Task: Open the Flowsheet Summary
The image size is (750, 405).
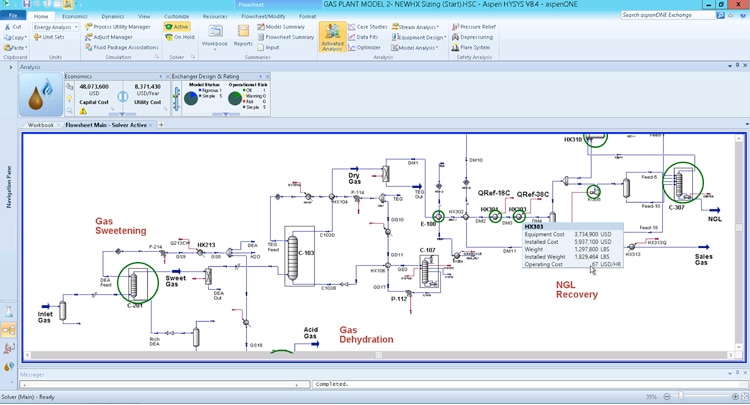Action: coord(286,37)
